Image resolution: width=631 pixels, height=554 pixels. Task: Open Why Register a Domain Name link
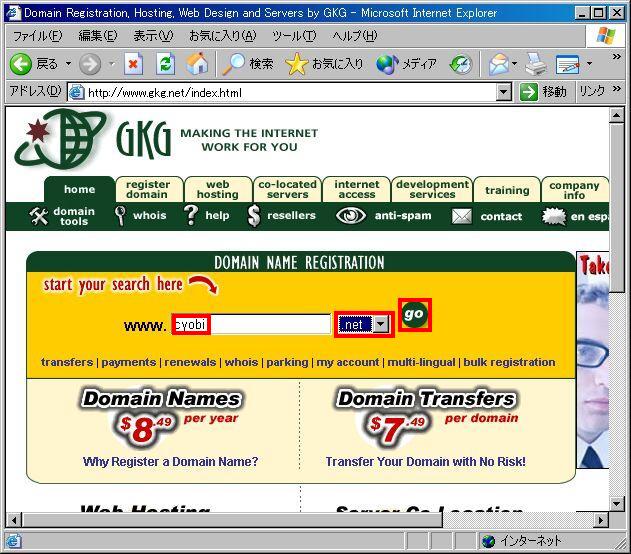(171, 462)
